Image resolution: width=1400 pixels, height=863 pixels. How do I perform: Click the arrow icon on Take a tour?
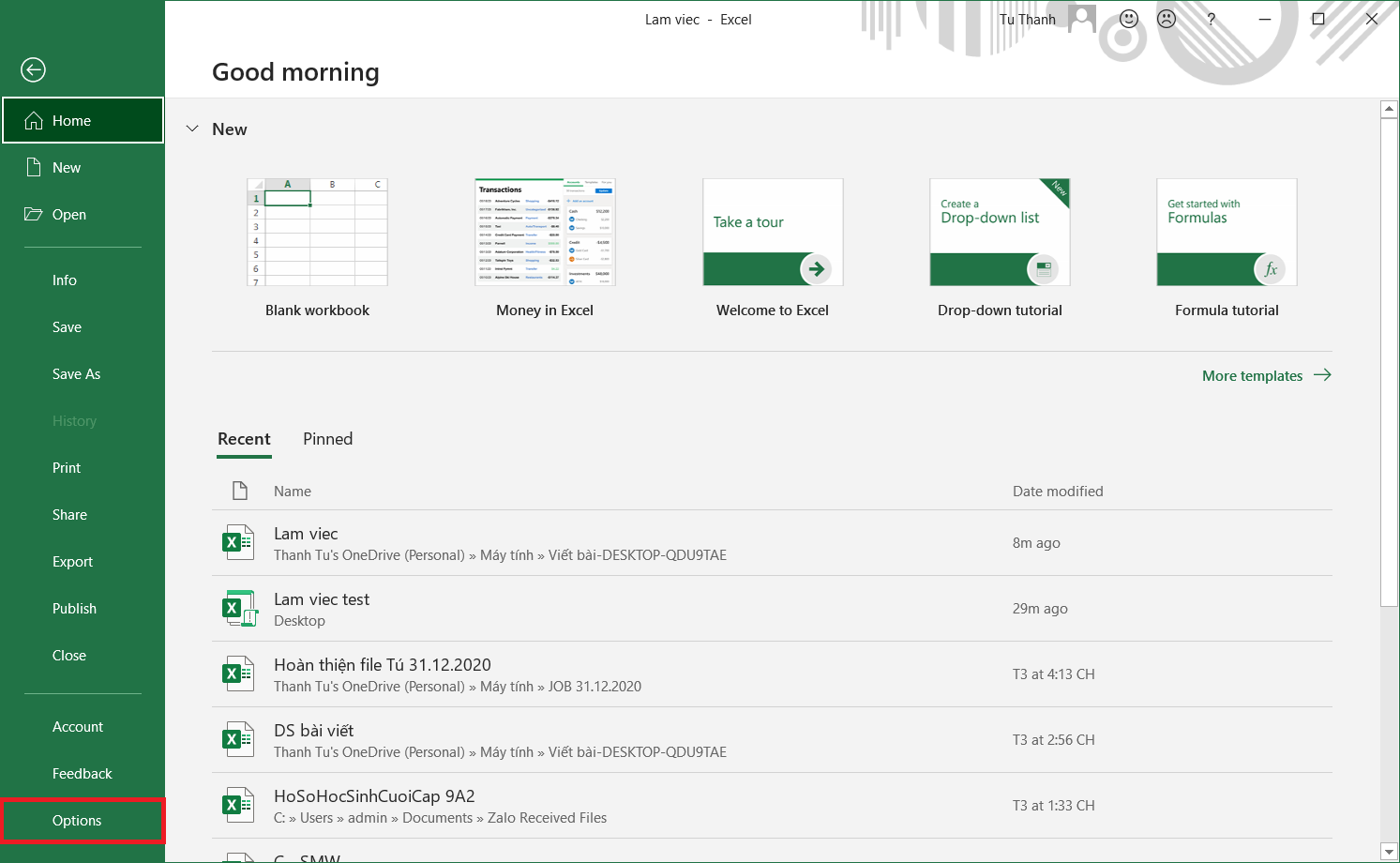pos(816,269)
